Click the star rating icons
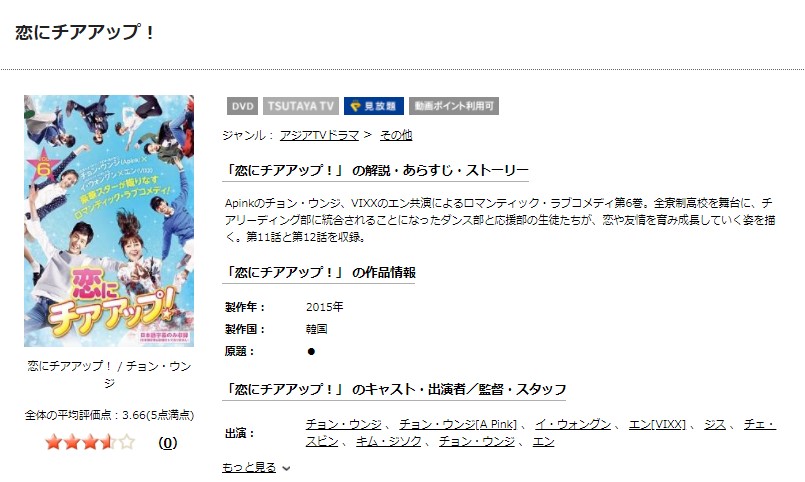Image resolution: width=805 pixels, height=482 pixels. pos(90,442)
